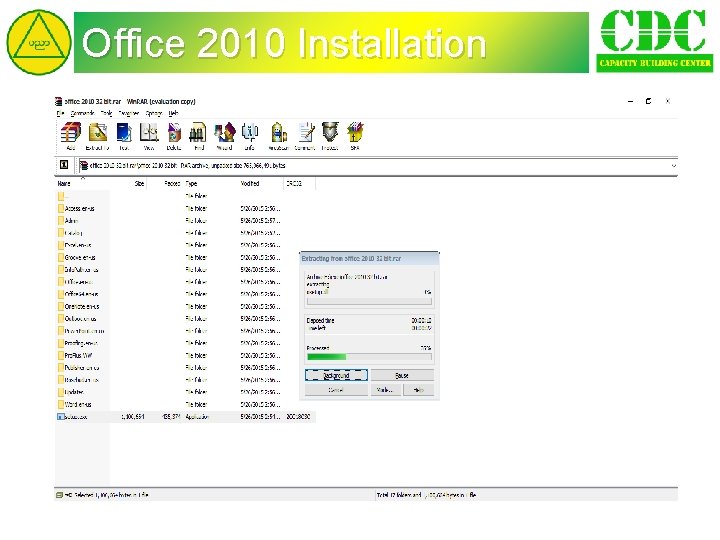Click the up-one-level icon beside the address bar
Viewport: 720px width, 540px height.
64,164
